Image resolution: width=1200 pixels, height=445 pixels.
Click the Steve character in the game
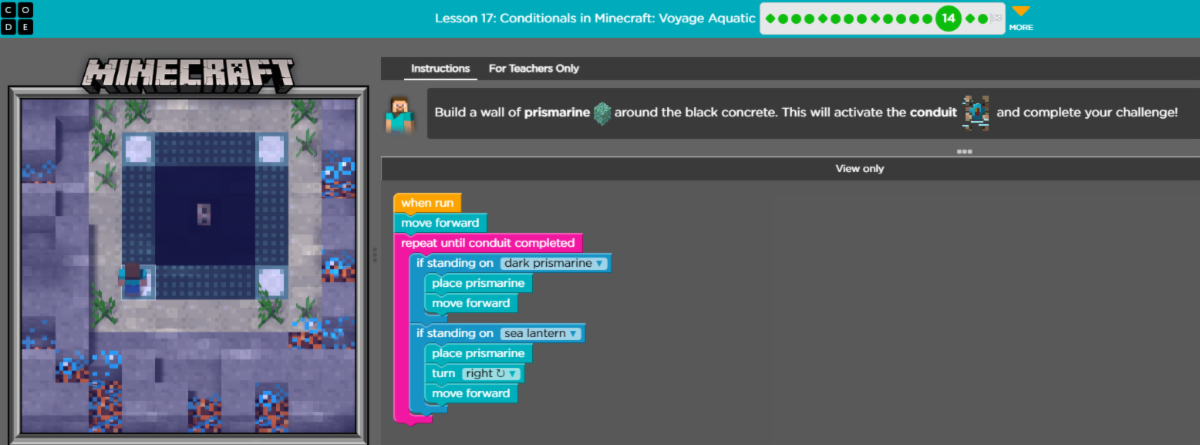coord(133,280)
